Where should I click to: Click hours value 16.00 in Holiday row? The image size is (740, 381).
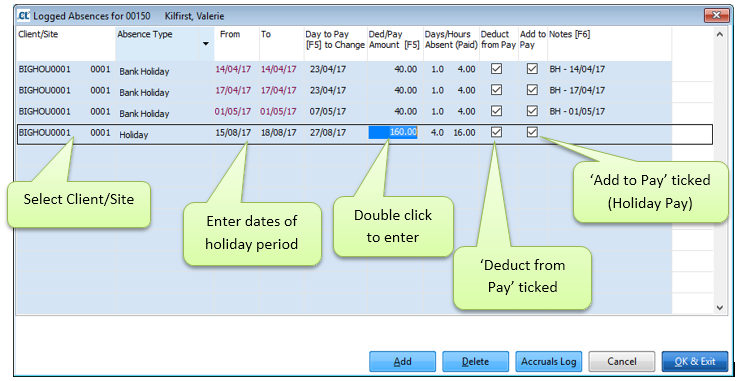pyautogui.click(x=464, y=133)
